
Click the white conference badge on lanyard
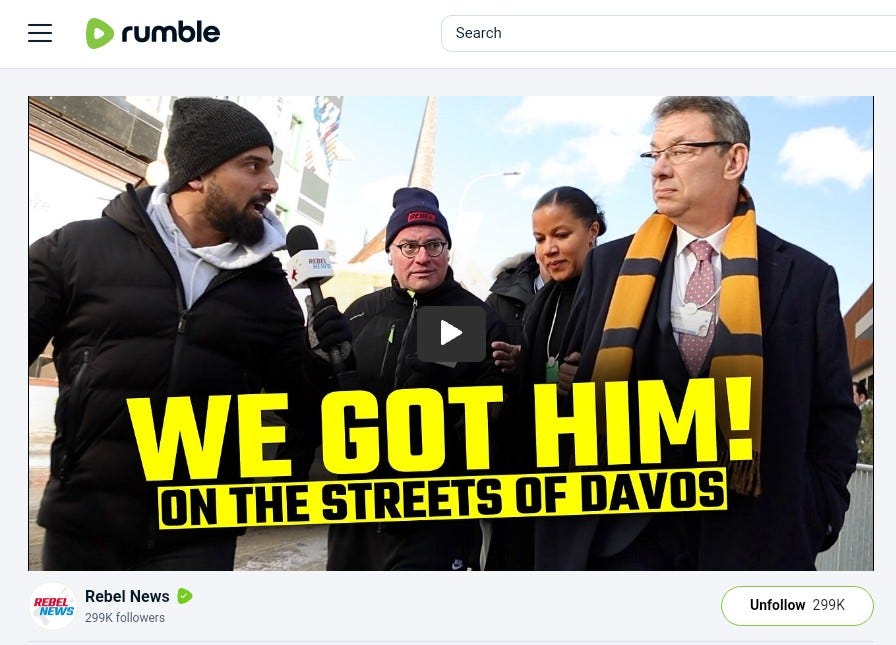(x=691, y=322)
